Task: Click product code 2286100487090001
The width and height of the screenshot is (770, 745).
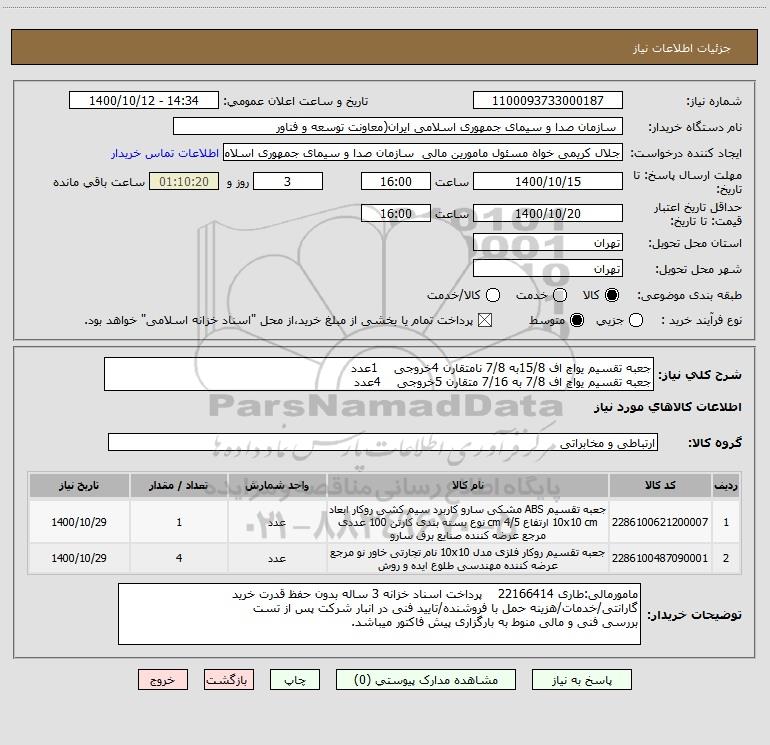Action: 660,558
